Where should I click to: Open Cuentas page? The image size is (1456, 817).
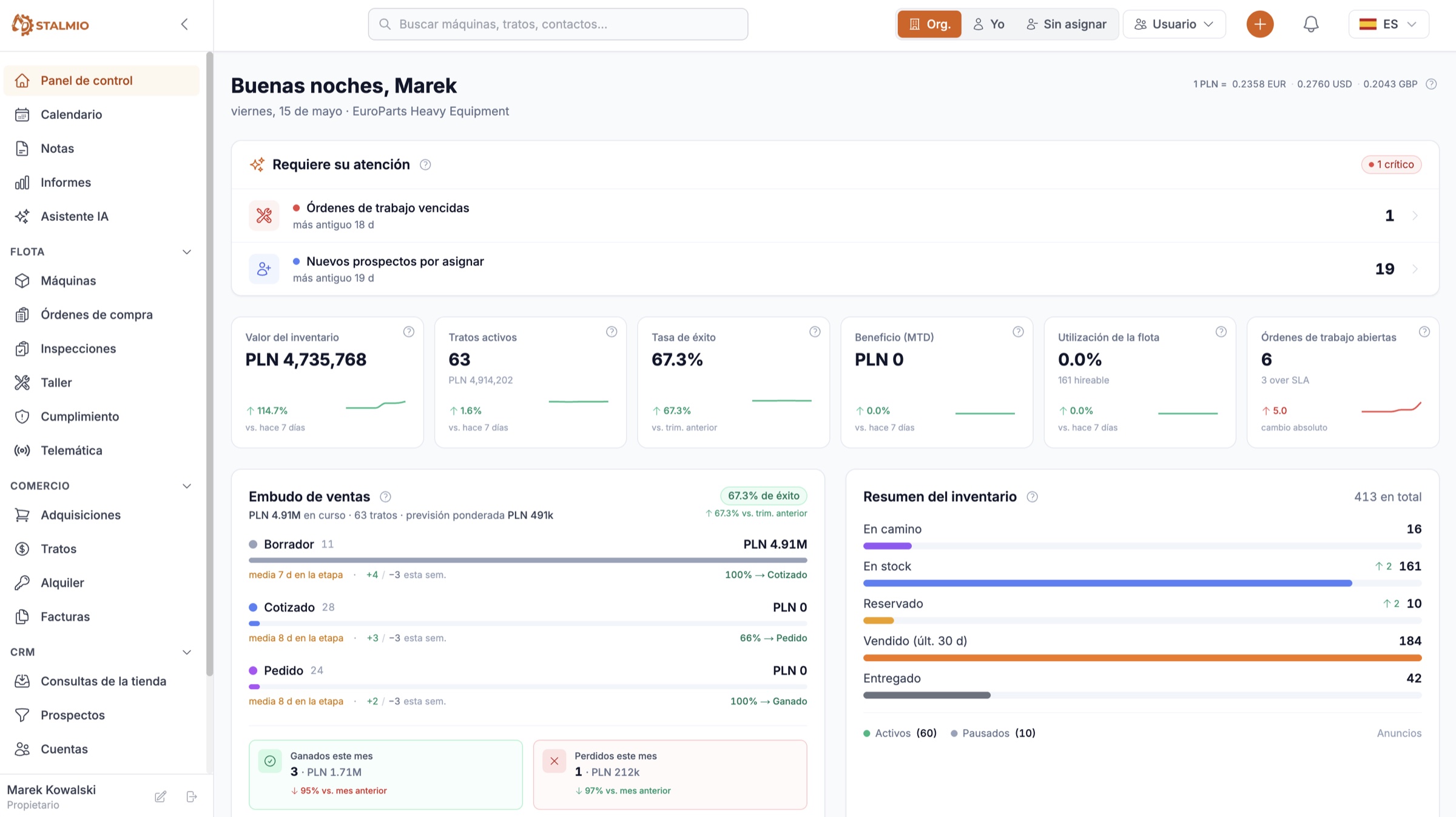101,749
